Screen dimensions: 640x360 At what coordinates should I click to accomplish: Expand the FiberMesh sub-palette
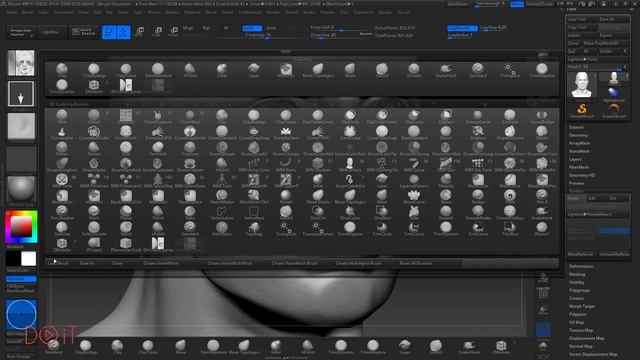(579, 167)
